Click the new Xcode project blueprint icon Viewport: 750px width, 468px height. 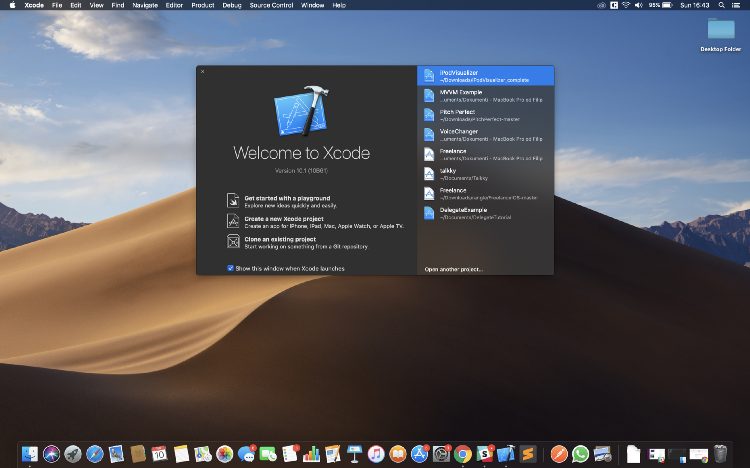[x=233, y=221]
